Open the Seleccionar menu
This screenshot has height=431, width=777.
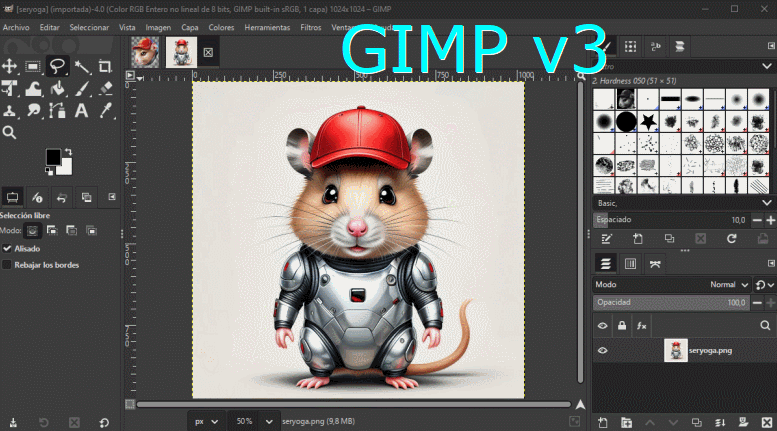coord(89,28)
